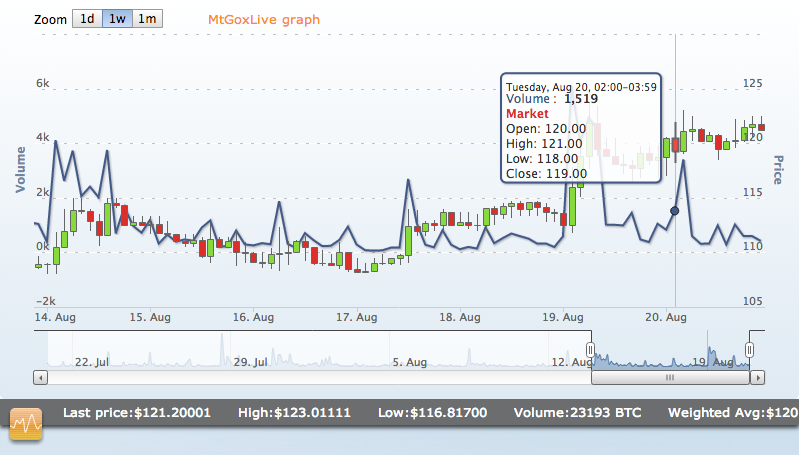Click the navigator right scroll arrow

(x=758, y=378)
